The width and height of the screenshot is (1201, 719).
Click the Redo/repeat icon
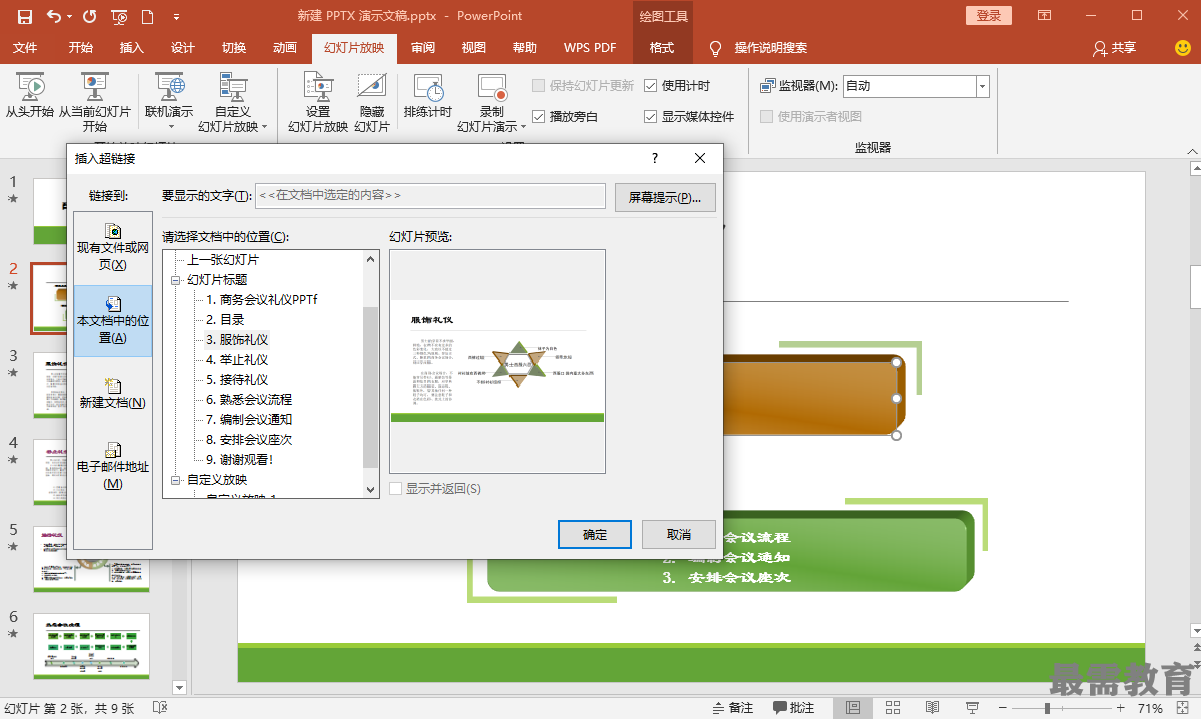point(90,16)
